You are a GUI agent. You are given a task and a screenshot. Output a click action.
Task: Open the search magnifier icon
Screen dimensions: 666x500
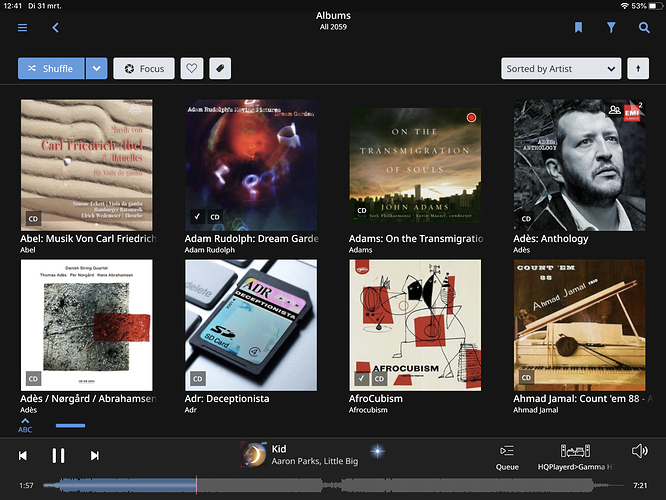click(644, 28)
